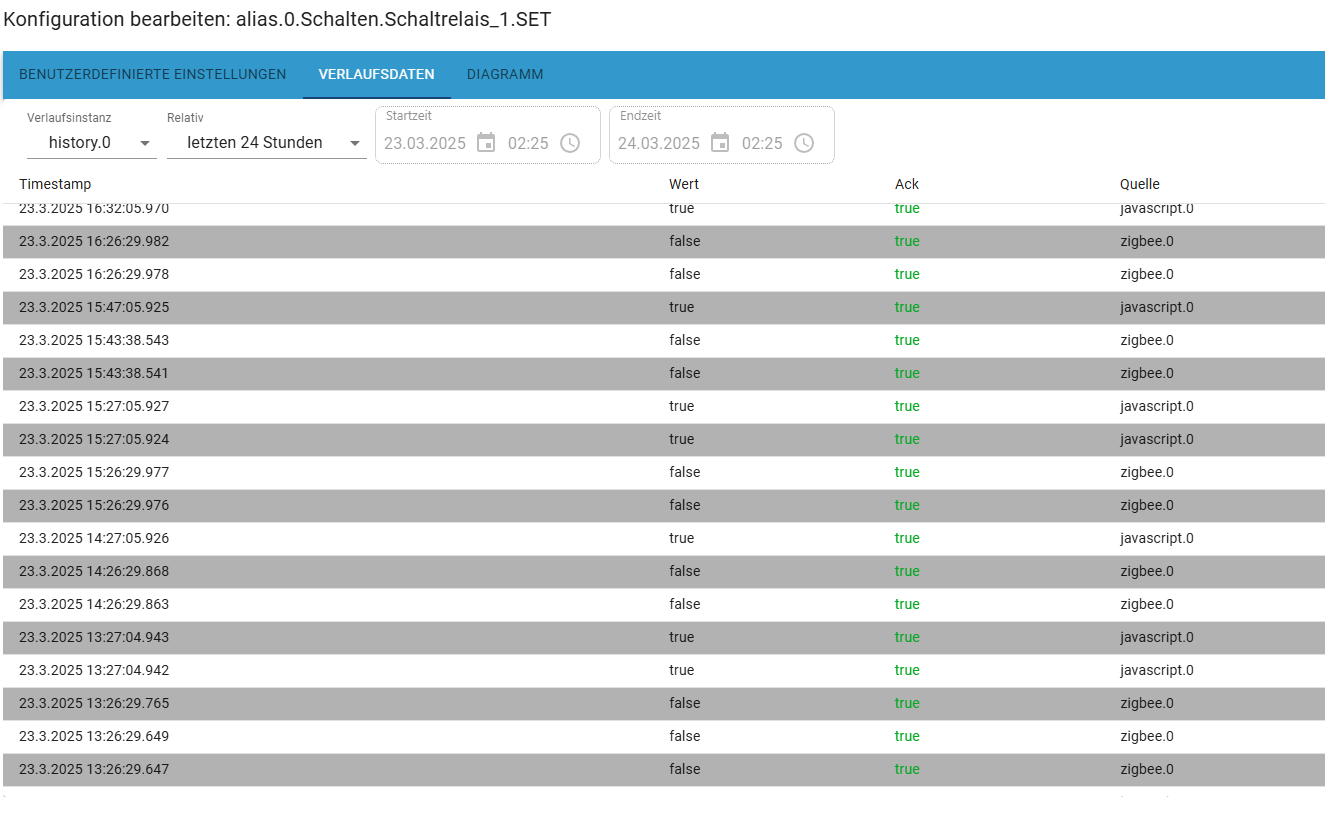Select timestamp 23.3.2025 13:27:04.942
Viewport: 1325px width, 816px height.
point(94,670)
